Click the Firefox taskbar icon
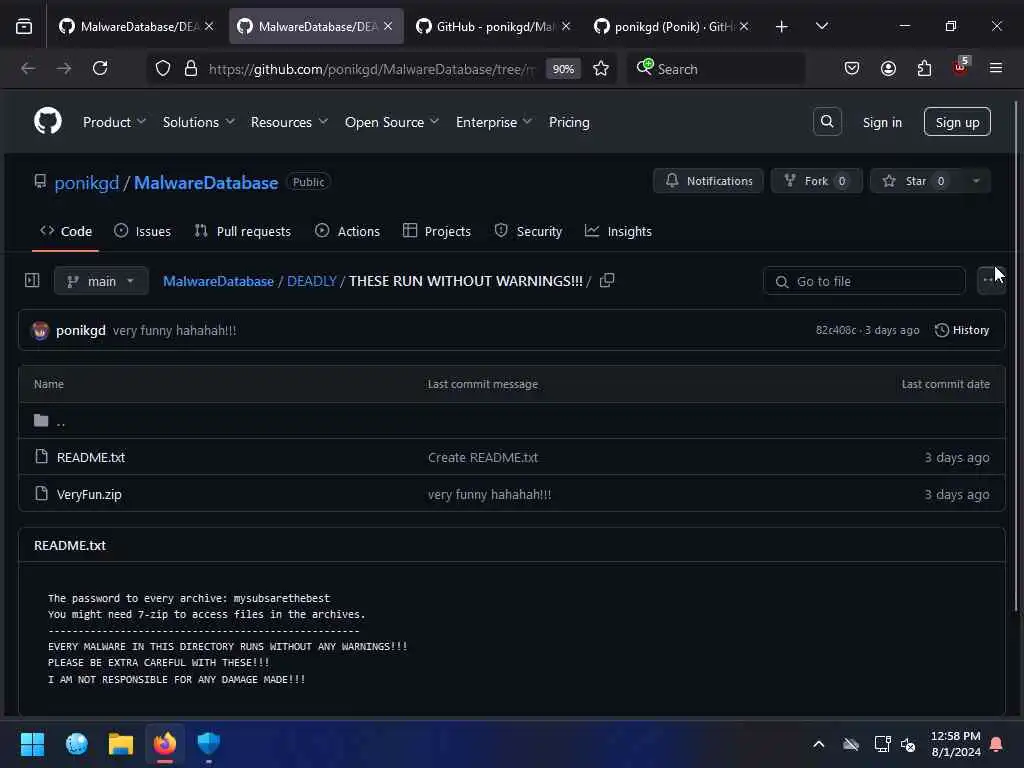 coord(165,744)
